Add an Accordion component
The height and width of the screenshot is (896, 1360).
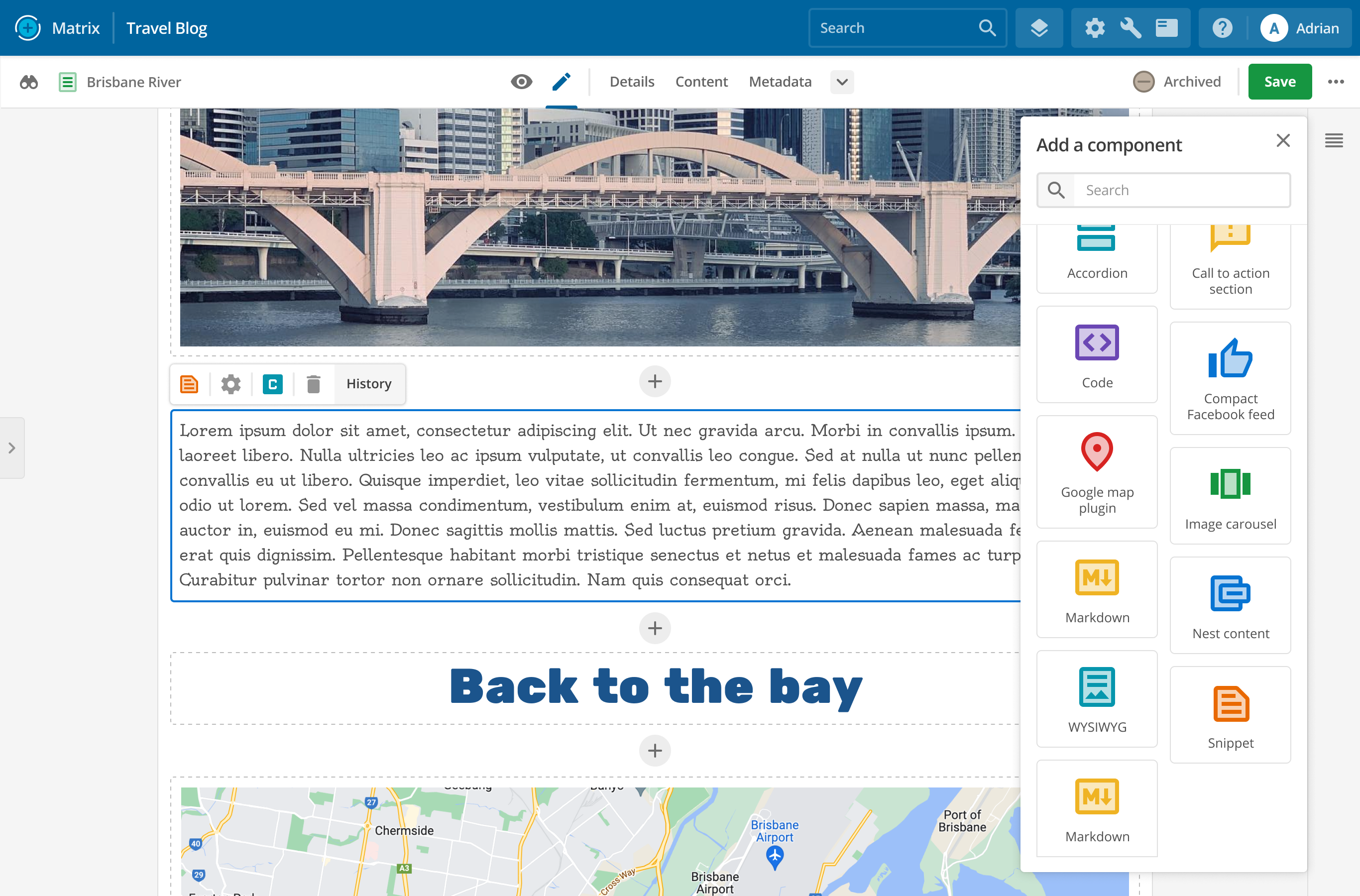tap(1097, 258)
